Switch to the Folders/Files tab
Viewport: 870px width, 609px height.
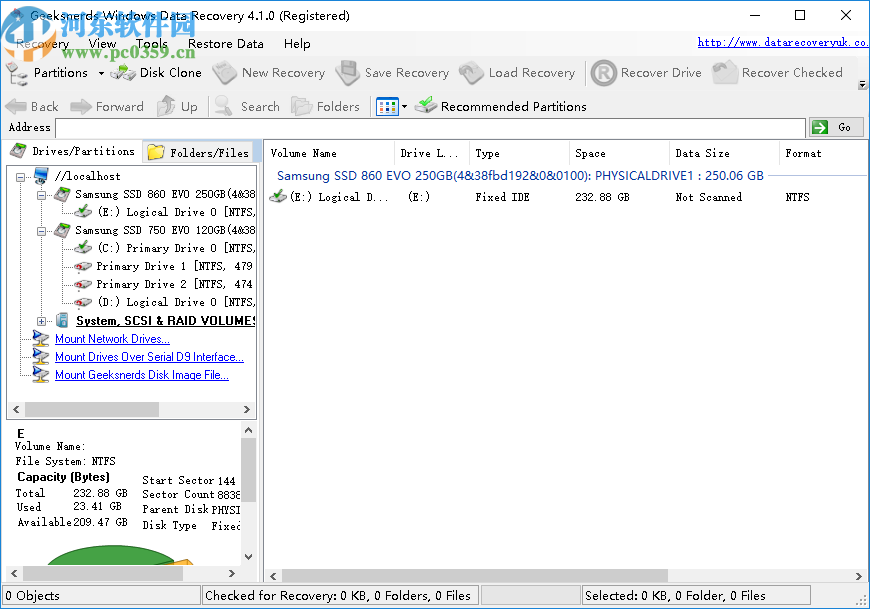tap(199, 151)
